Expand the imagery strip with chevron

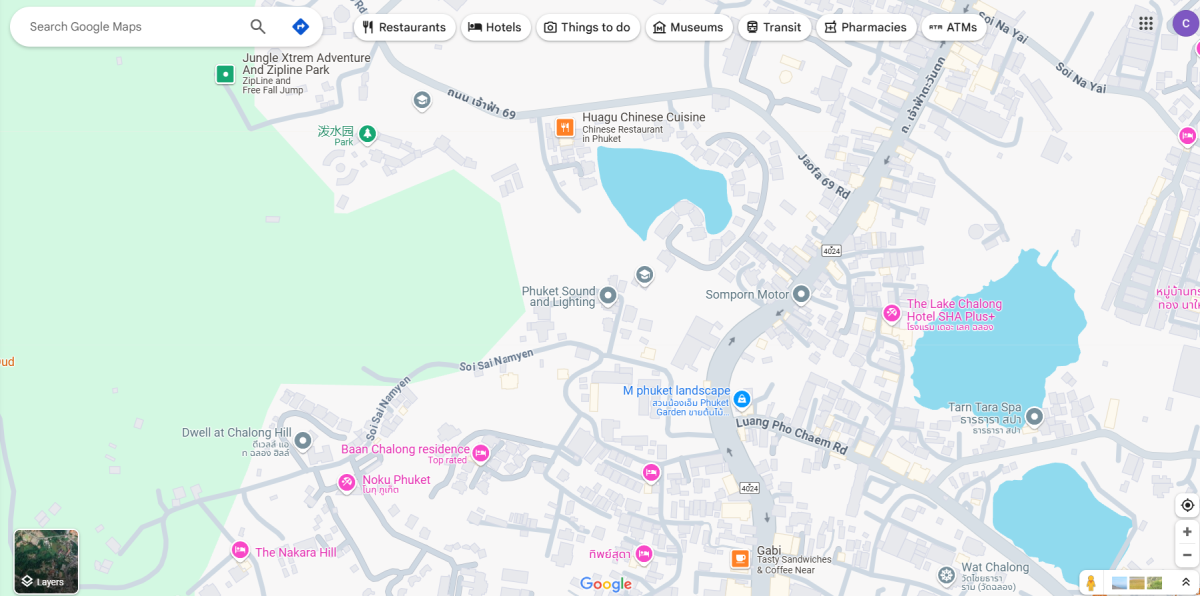point(1186,582)
